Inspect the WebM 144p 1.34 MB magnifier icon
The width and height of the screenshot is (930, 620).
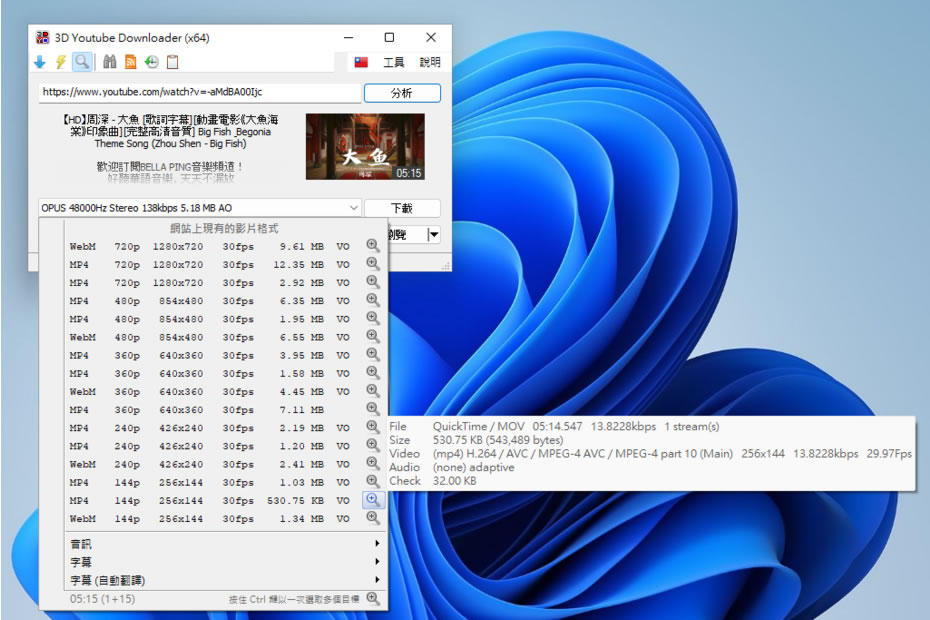pos(372,517)
